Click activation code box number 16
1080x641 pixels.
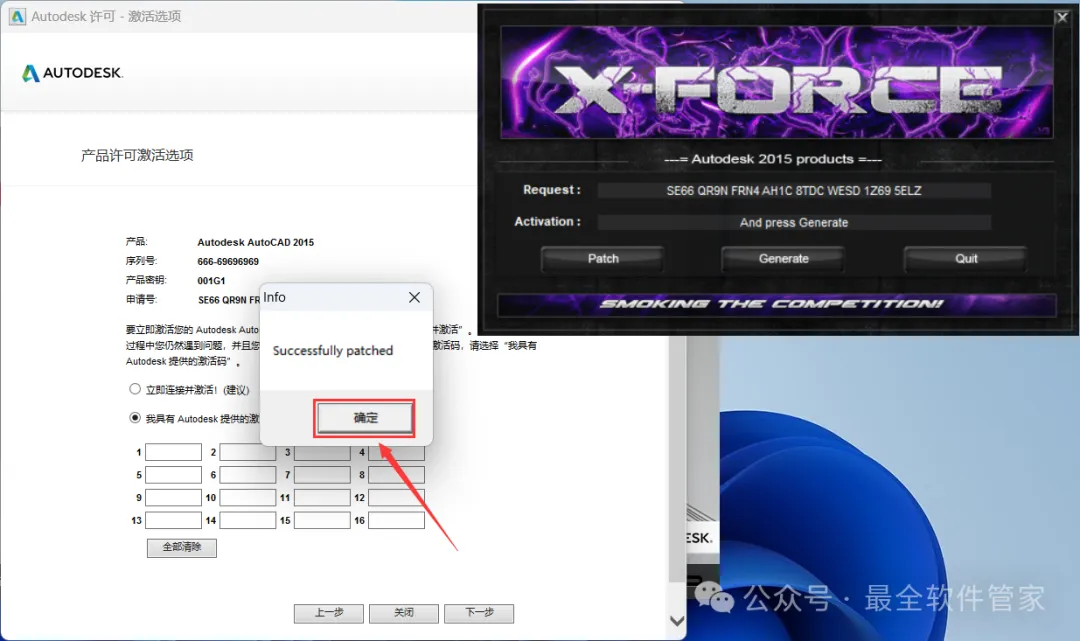click(x=397, y=521)
